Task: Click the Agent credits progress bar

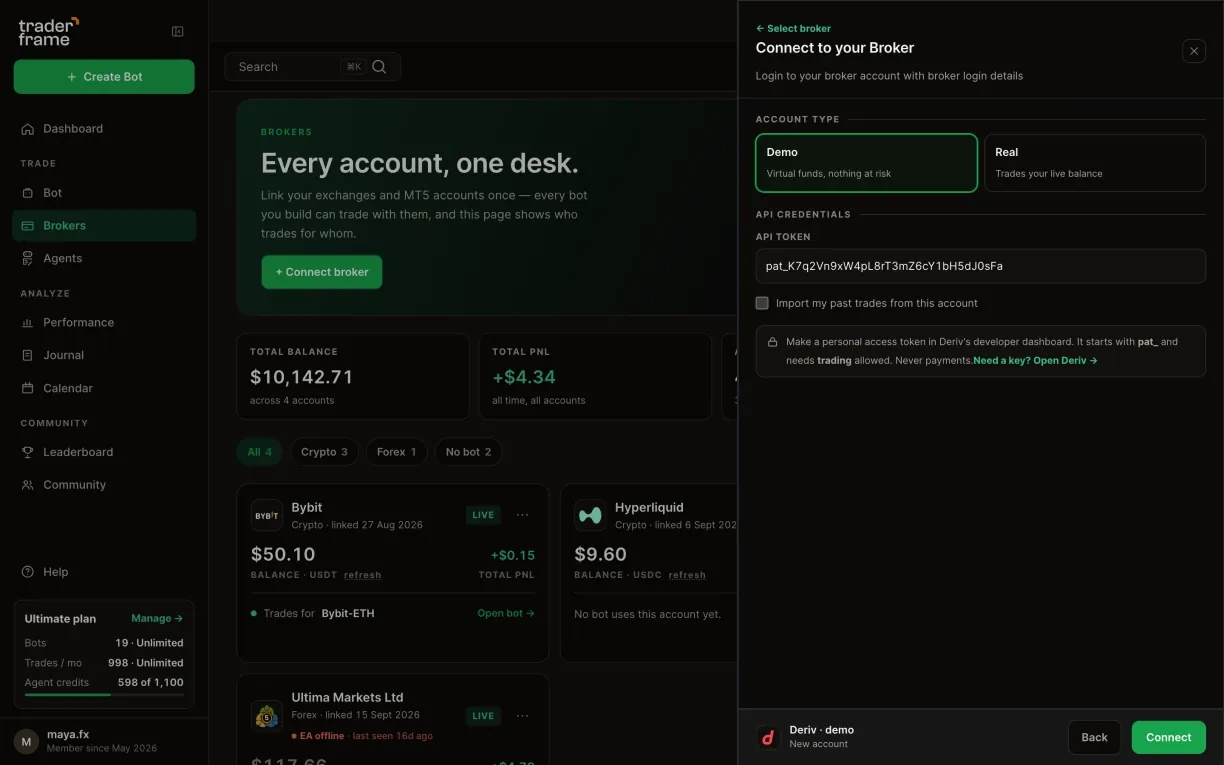Action: click(x=104, y=695)
